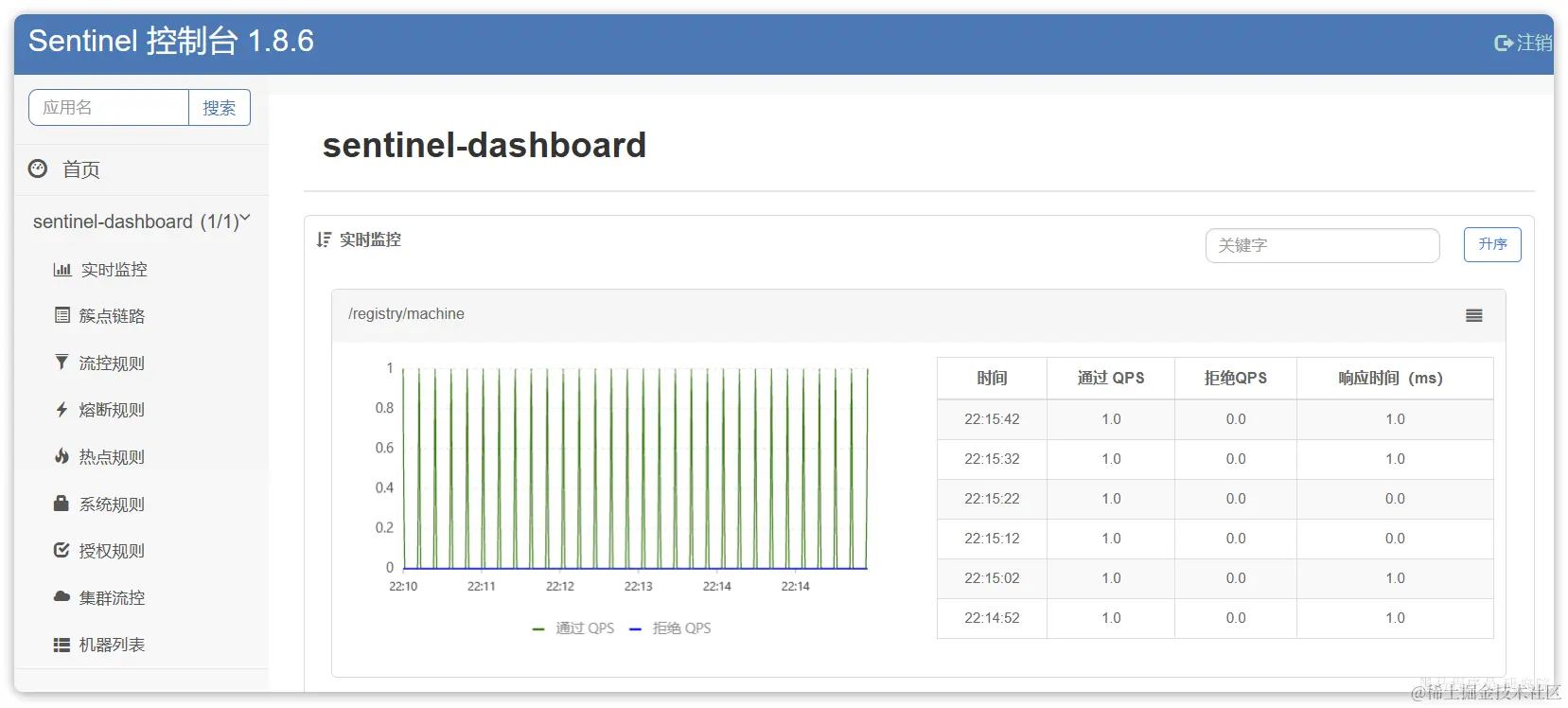Viewport: 1568px width, 708px height.
Task: Click the cloud icon for 集群流控
Action: [62, 596]
